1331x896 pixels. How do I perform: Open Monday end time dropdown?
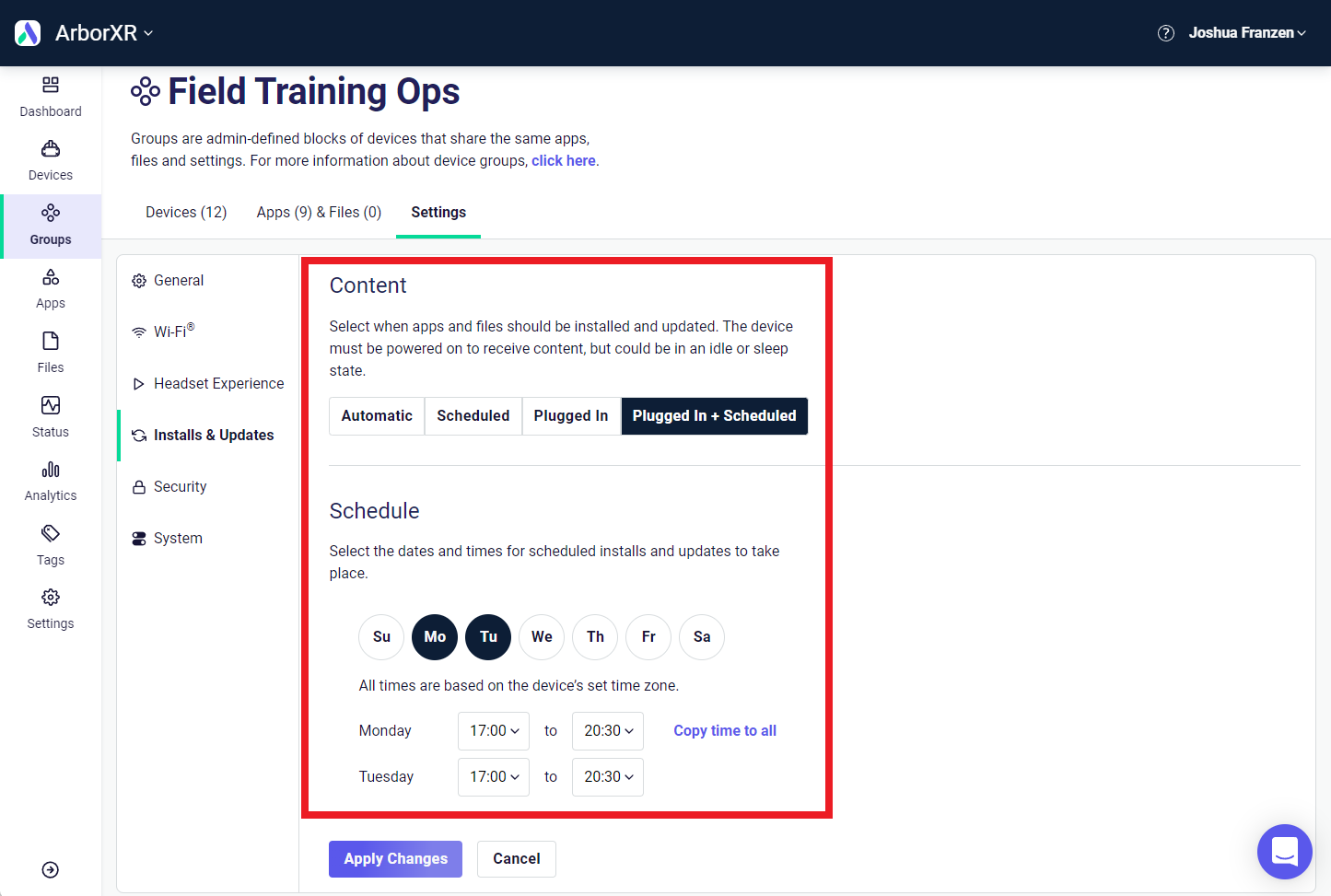[608, 731]
